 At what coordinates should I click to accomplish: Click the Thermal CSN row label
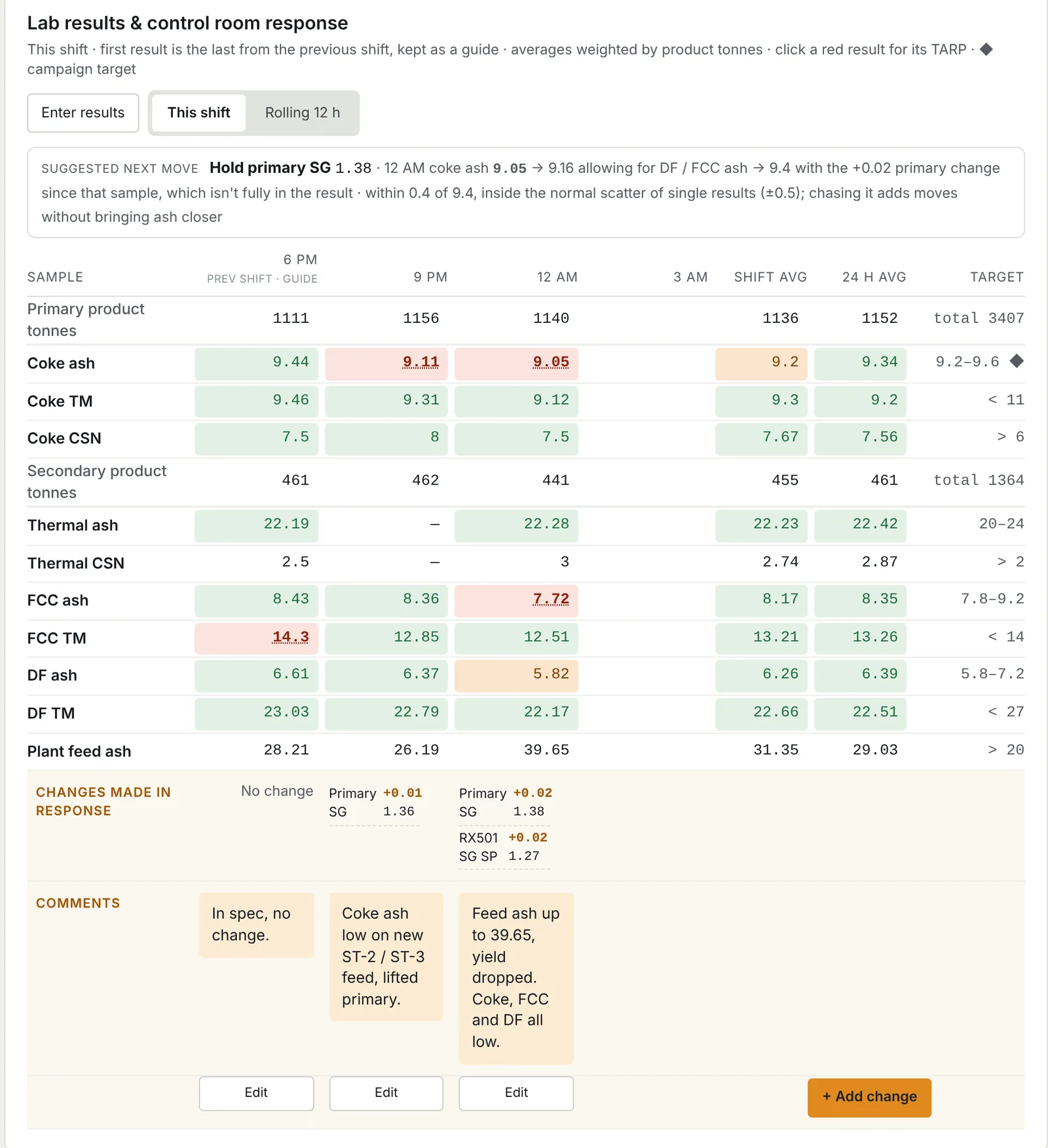76,563
